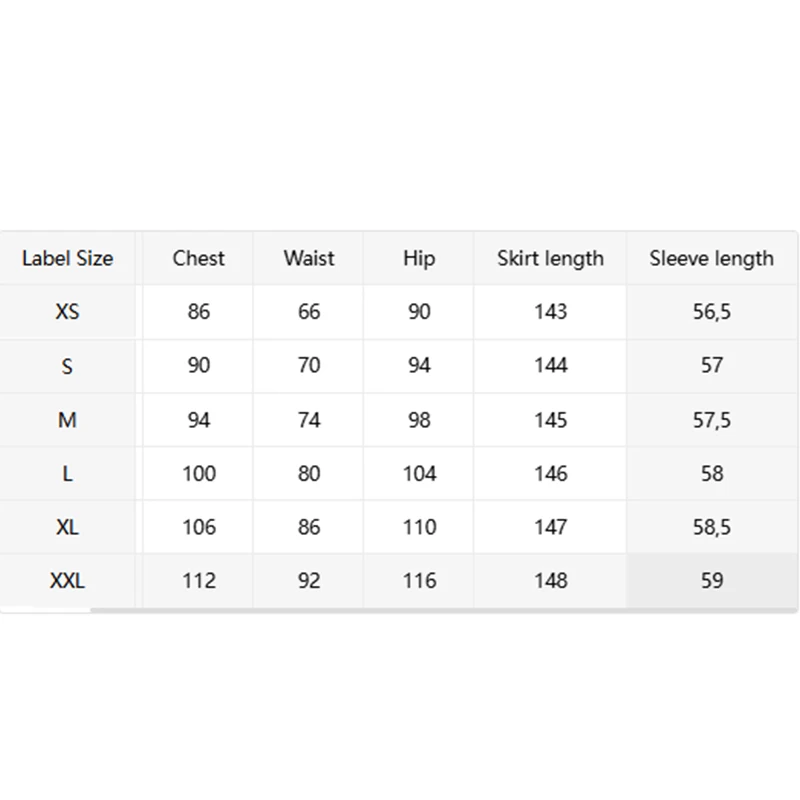The image size is (800, 800).
Task: Select the Chest column header
Action: coord(198,258)
